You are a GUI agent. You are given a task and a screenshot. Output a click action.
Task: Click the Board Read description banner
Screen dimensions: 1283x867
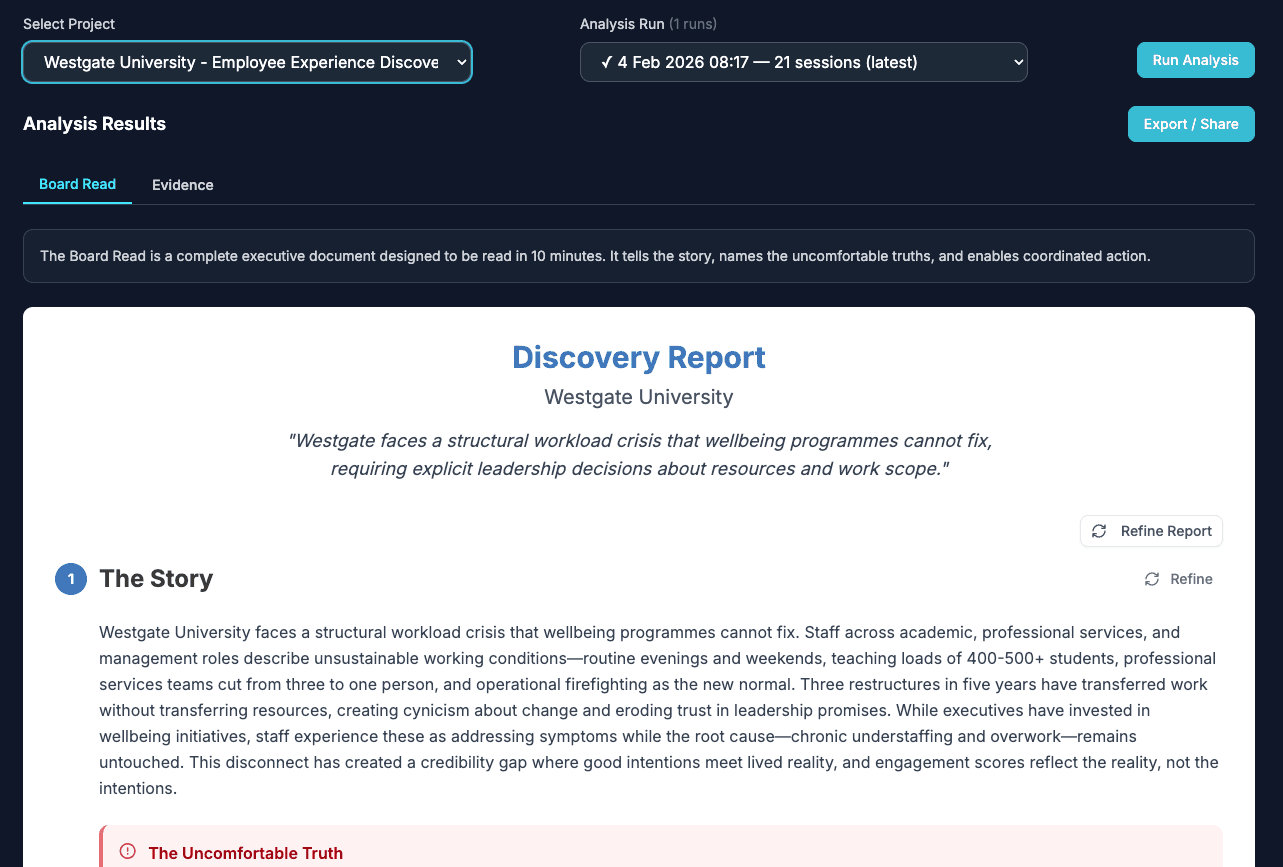(x=638, y=256)
